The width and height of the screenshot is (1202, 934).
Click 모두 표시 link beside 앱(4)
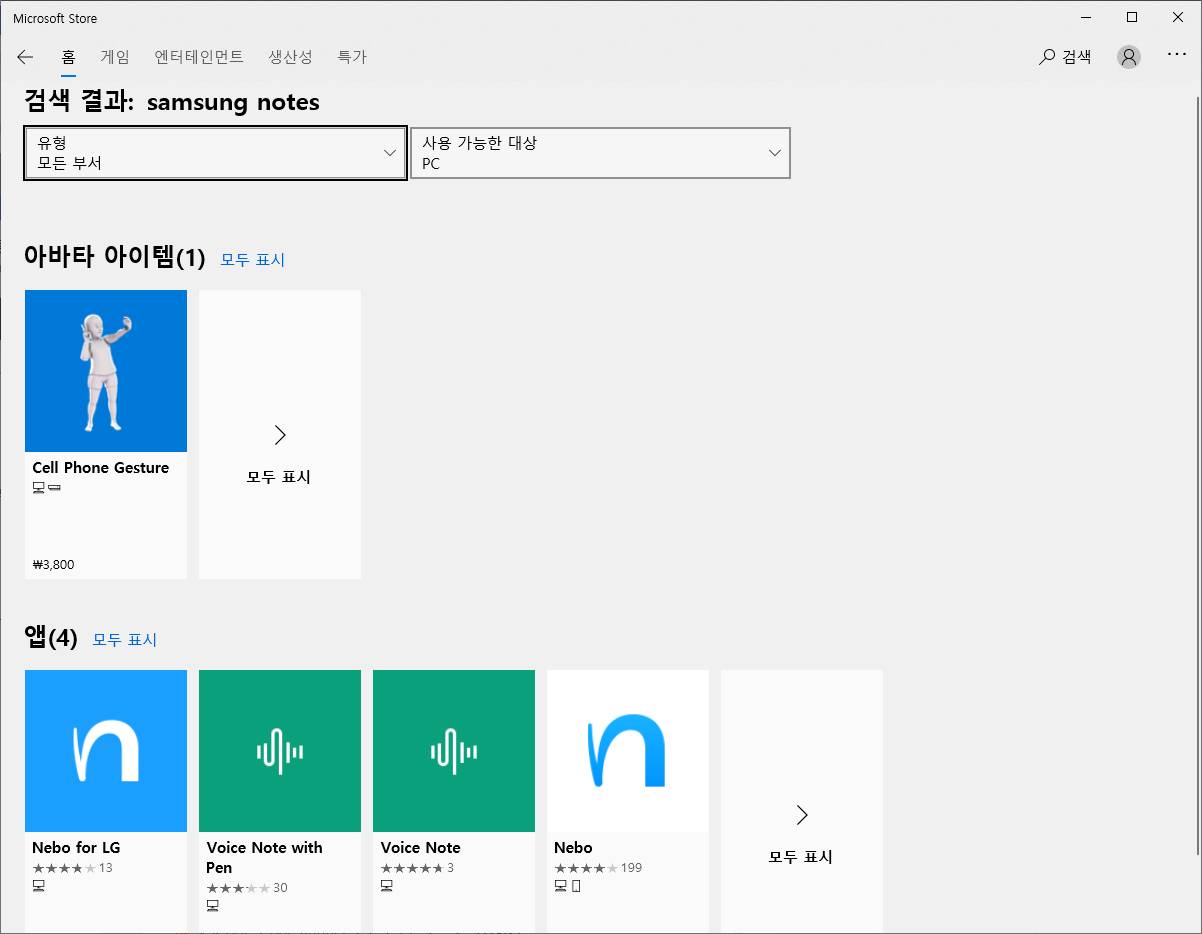tap(125, 640)
